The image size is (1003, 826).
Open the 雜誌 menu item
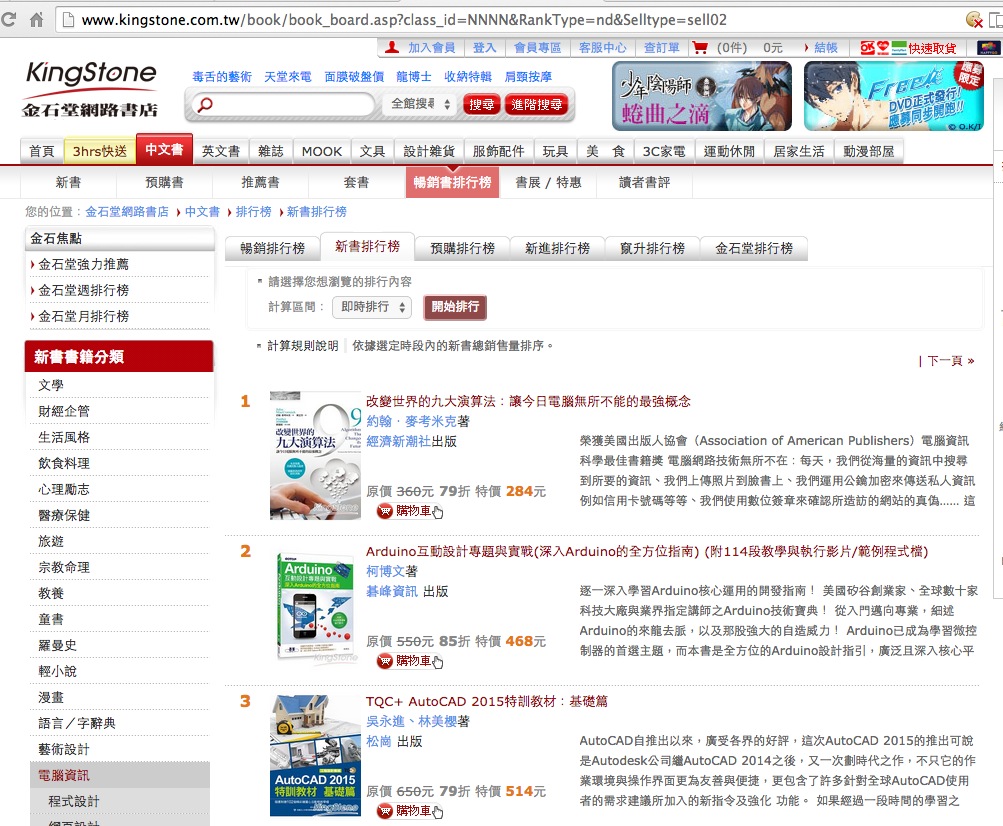271,152
